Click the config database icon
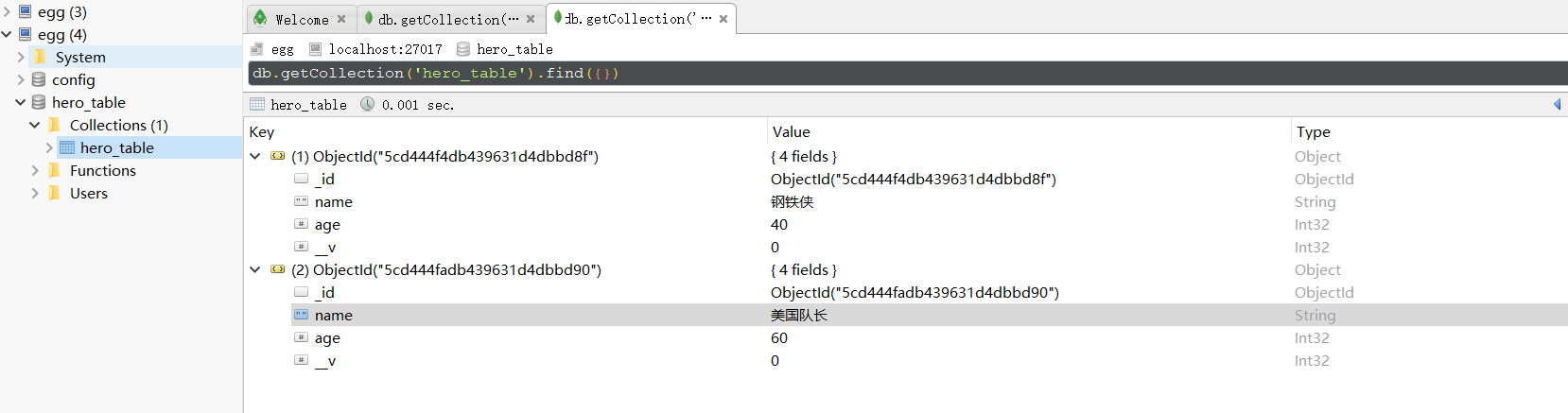1568x413 pixels. [39, 80]
